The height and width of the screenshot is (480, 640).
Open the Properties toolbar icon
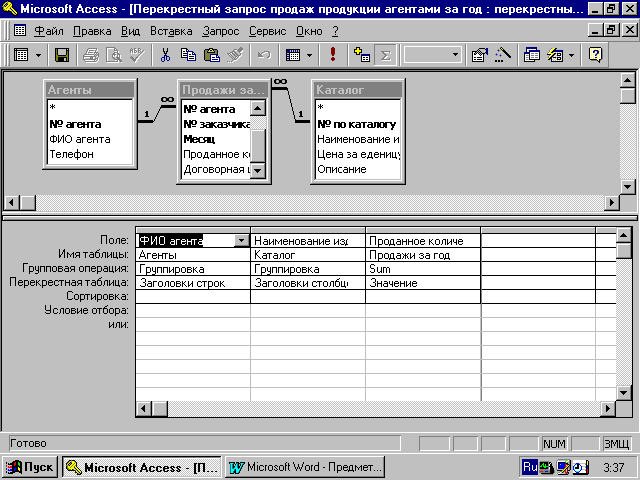tap(480, 55)
